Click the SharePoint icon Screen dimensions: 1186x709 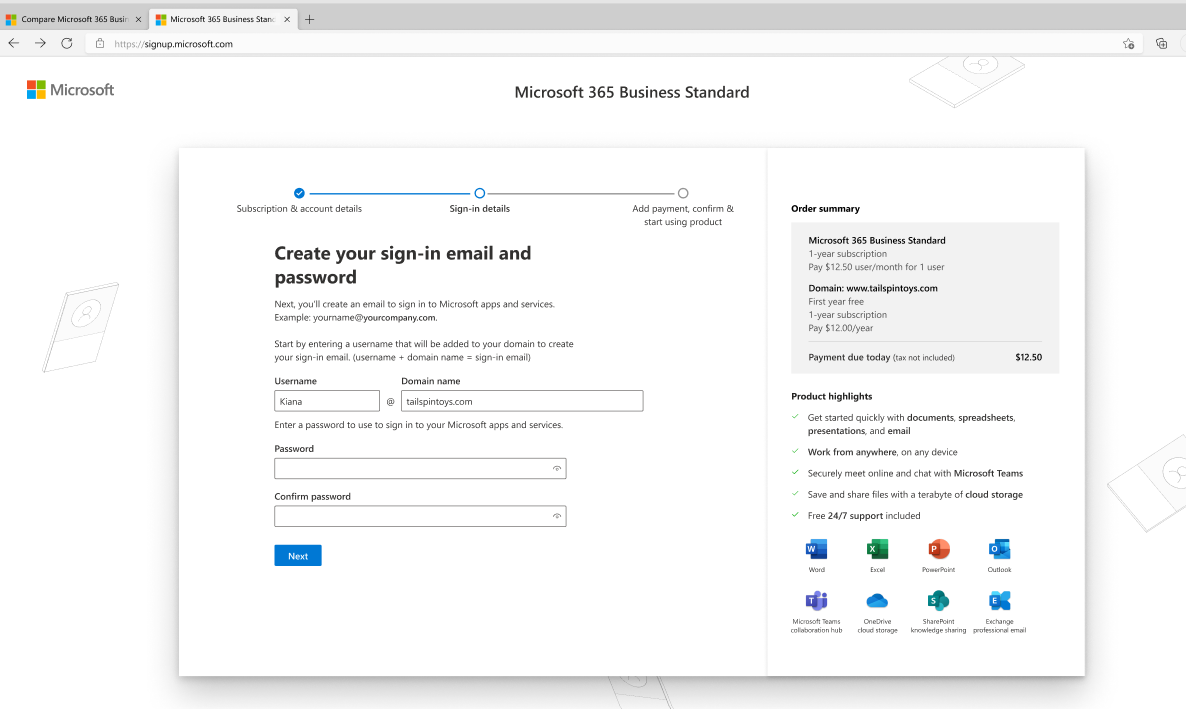[x=938, y=601]
